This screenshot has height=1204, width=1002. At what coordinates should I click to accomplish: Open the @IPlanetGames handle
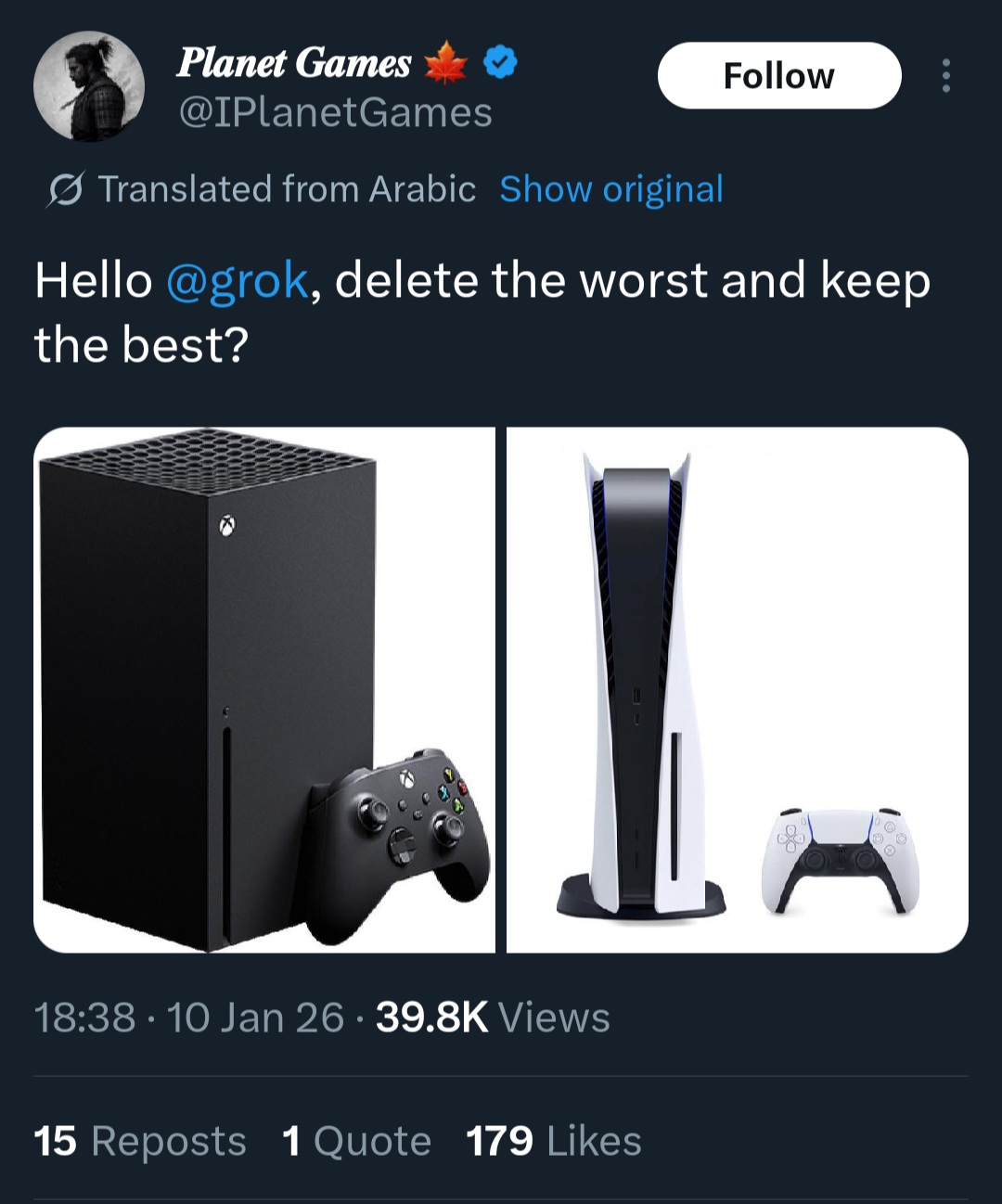pos(335,113)
